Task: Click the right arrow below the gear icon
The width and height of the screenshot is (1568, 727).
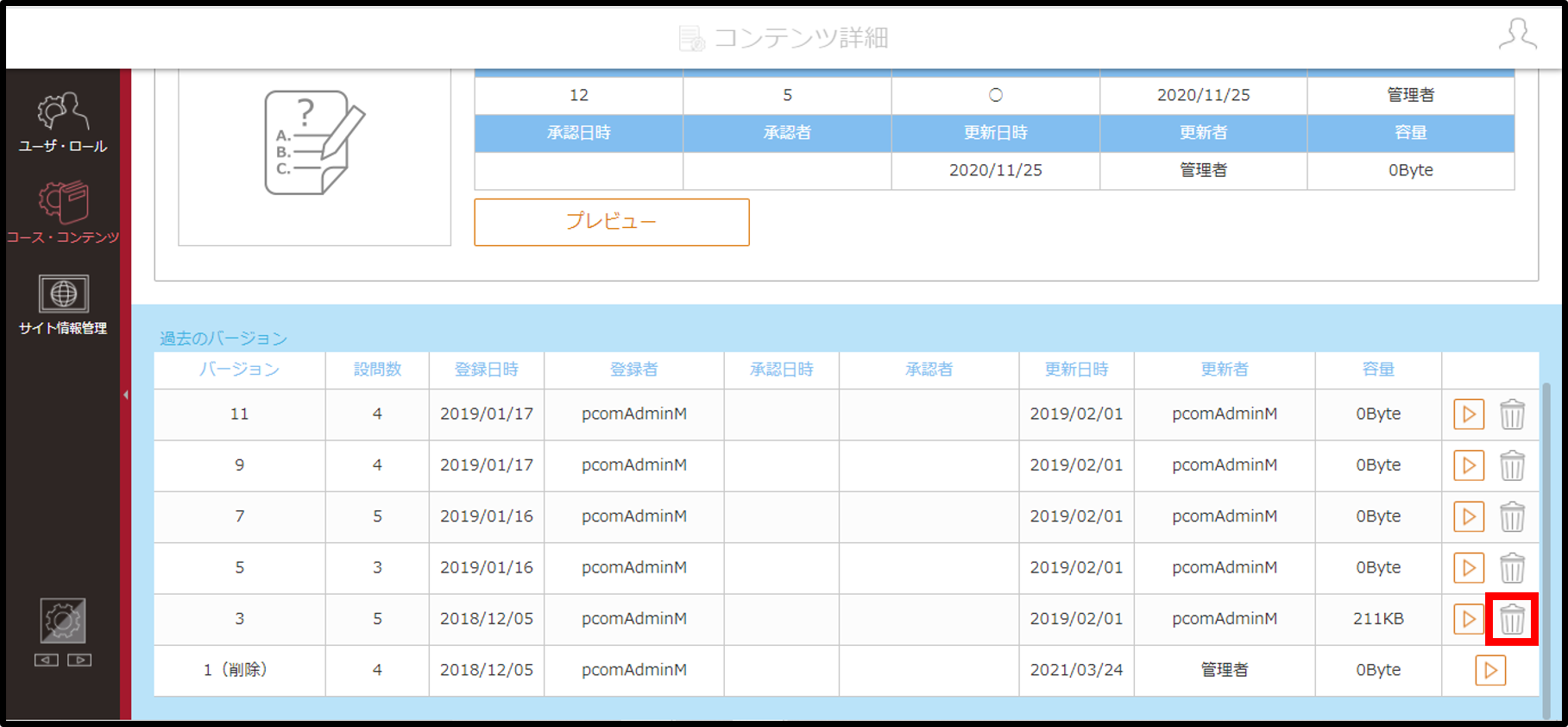Action: 79,660
